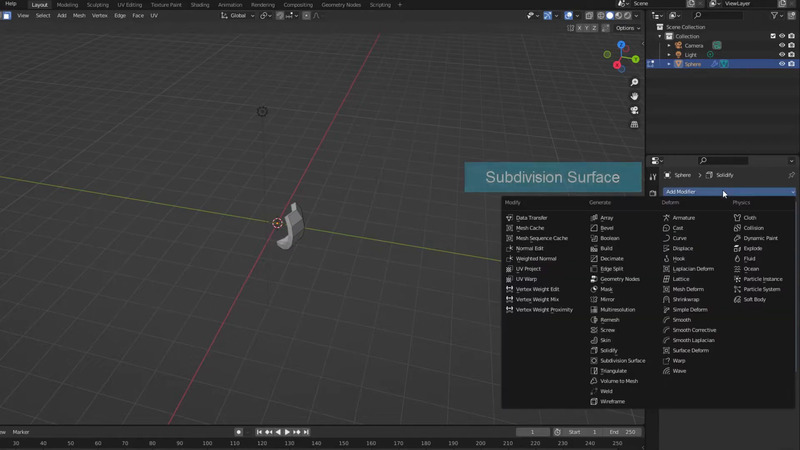The height and width of the screenshot is (450, 800).
Task: Hide the Camera in the outliner
Action: tap(782, 45)
